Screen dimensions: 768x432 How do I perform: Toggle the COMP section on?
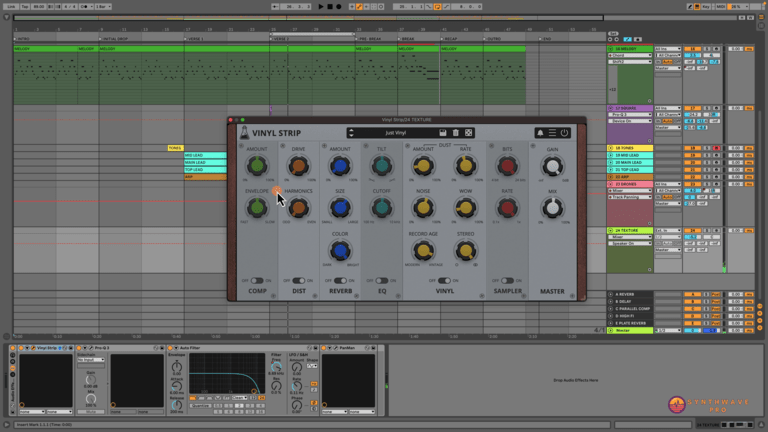click(257, 281)
